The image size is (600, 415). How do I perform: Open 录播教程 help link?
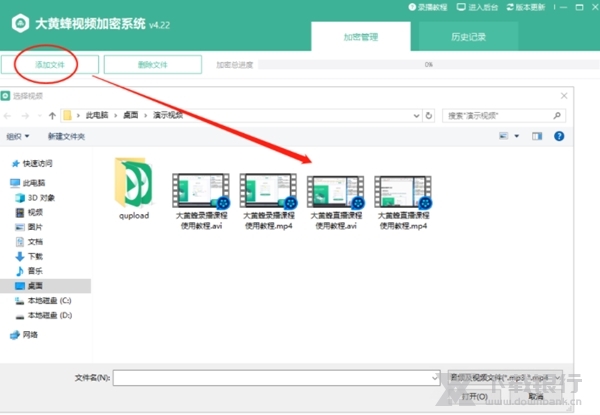[x=428, y=7]
